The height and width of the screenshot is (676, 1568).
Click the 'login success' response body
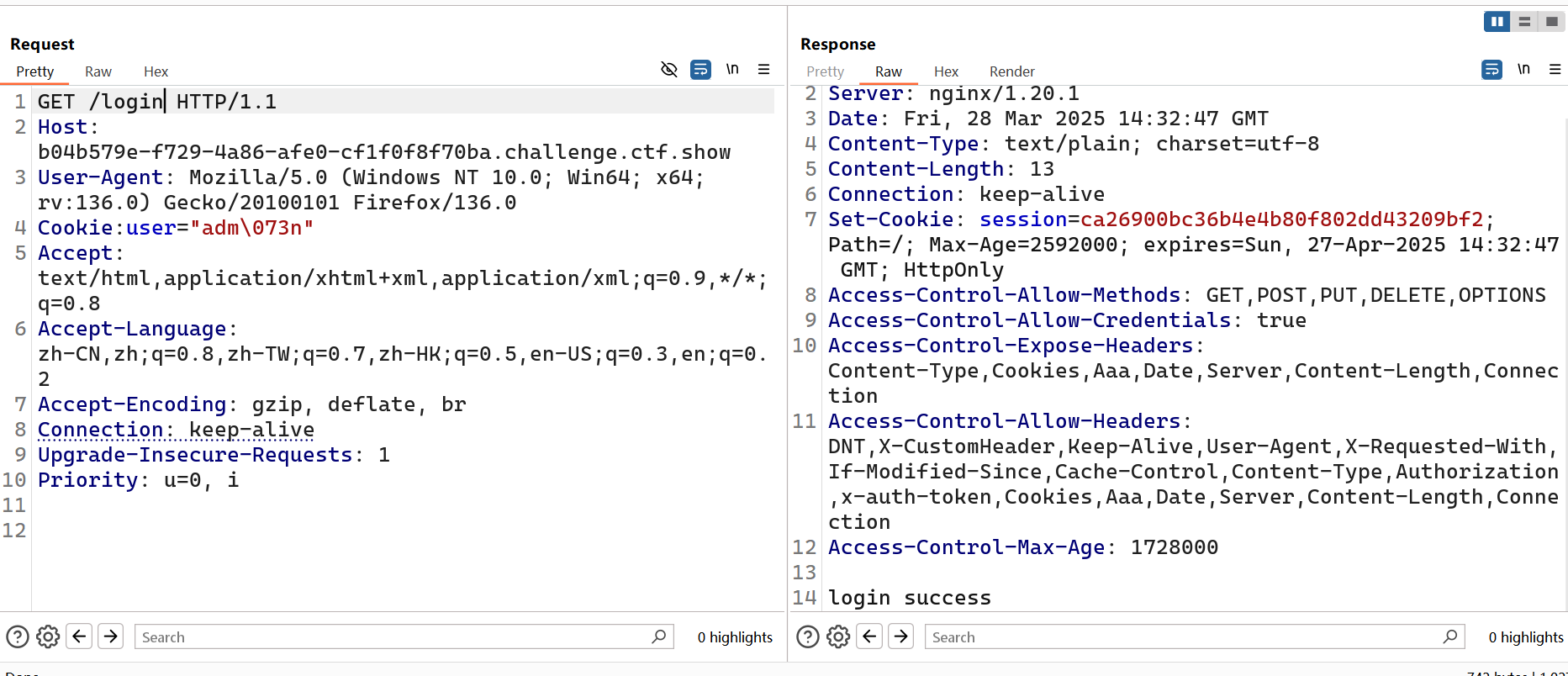[910, 598]
